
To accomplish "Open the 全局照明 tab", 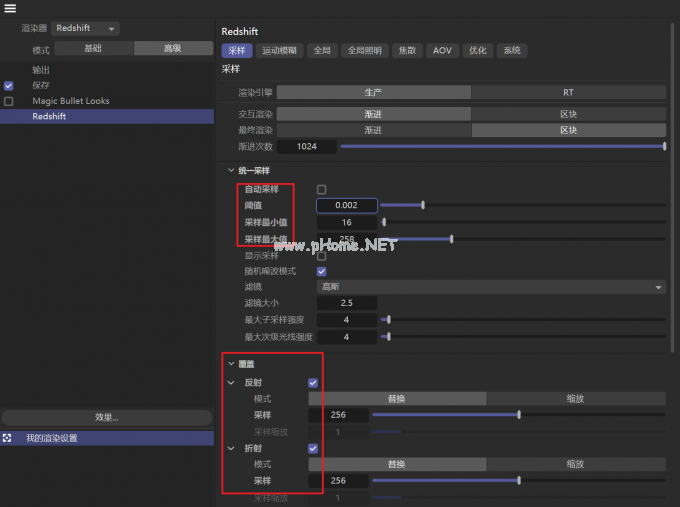I will [365, 51].
